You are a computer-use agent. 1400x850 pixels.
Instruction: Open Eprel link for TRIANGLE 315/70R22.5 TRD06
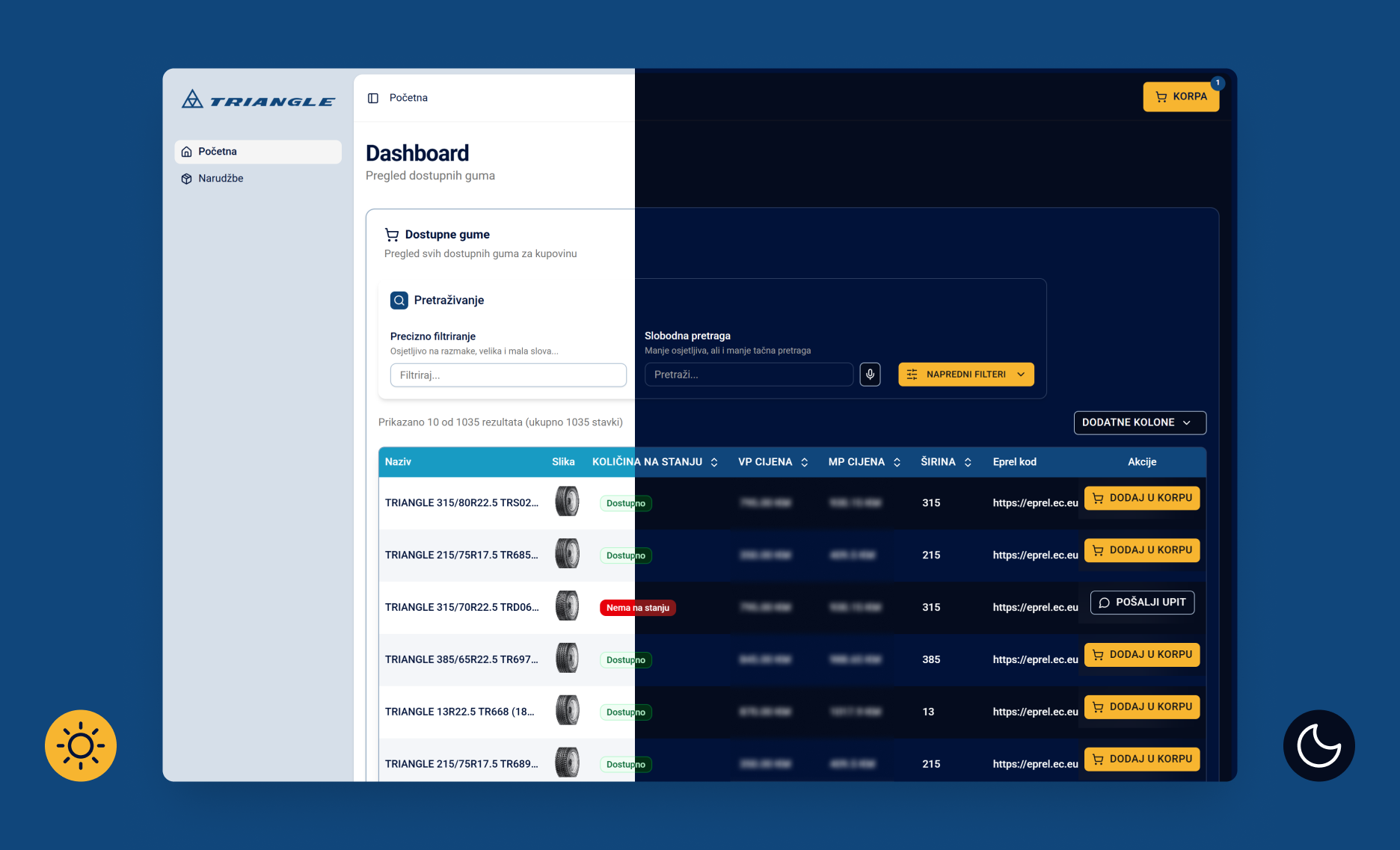1035,608
